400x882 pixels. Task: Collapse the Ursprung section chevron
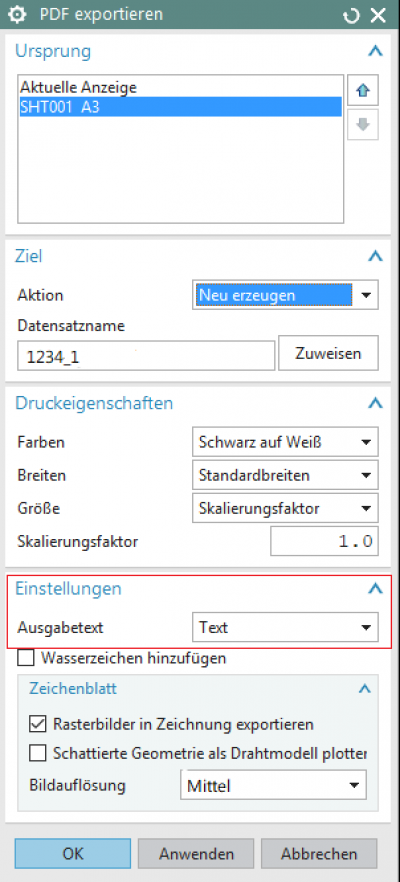pyautogui.click(x=375, y=51)
